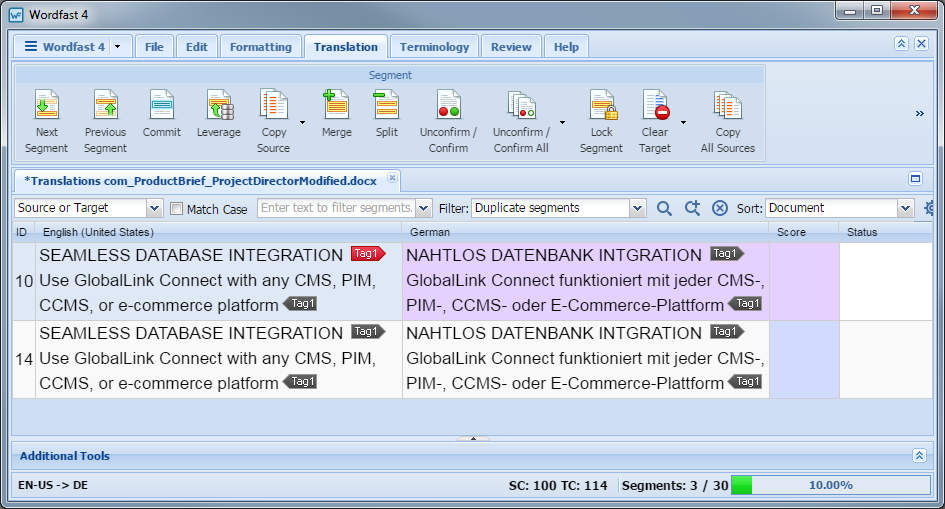Open the Duplicate segments filter dropdown

(638, 208)
